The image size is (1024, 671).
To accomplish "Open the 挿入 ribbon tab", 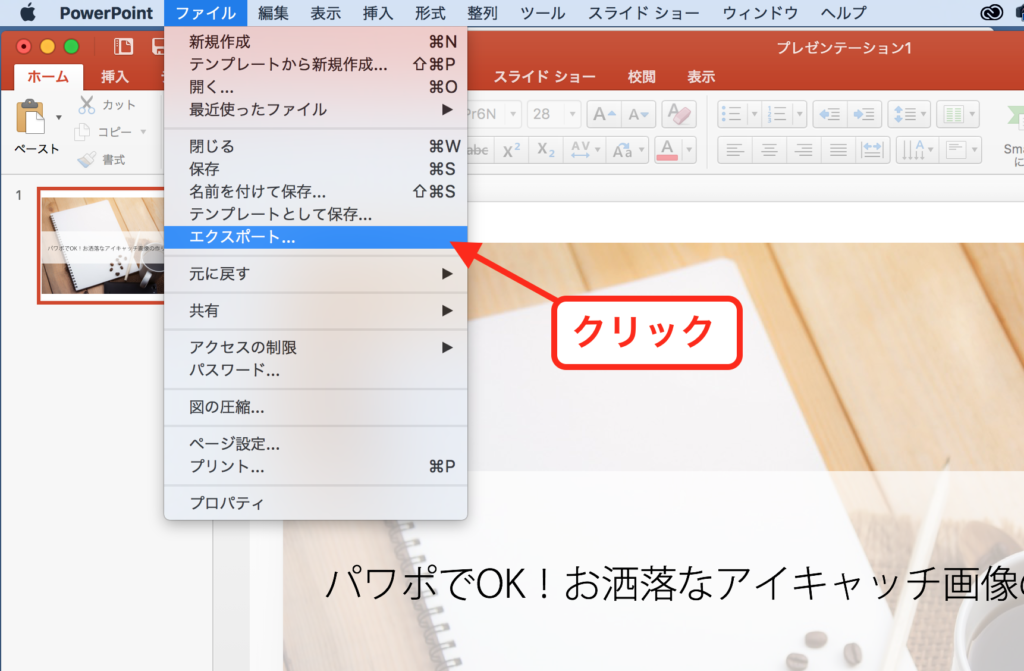I will tap(115, 77).
